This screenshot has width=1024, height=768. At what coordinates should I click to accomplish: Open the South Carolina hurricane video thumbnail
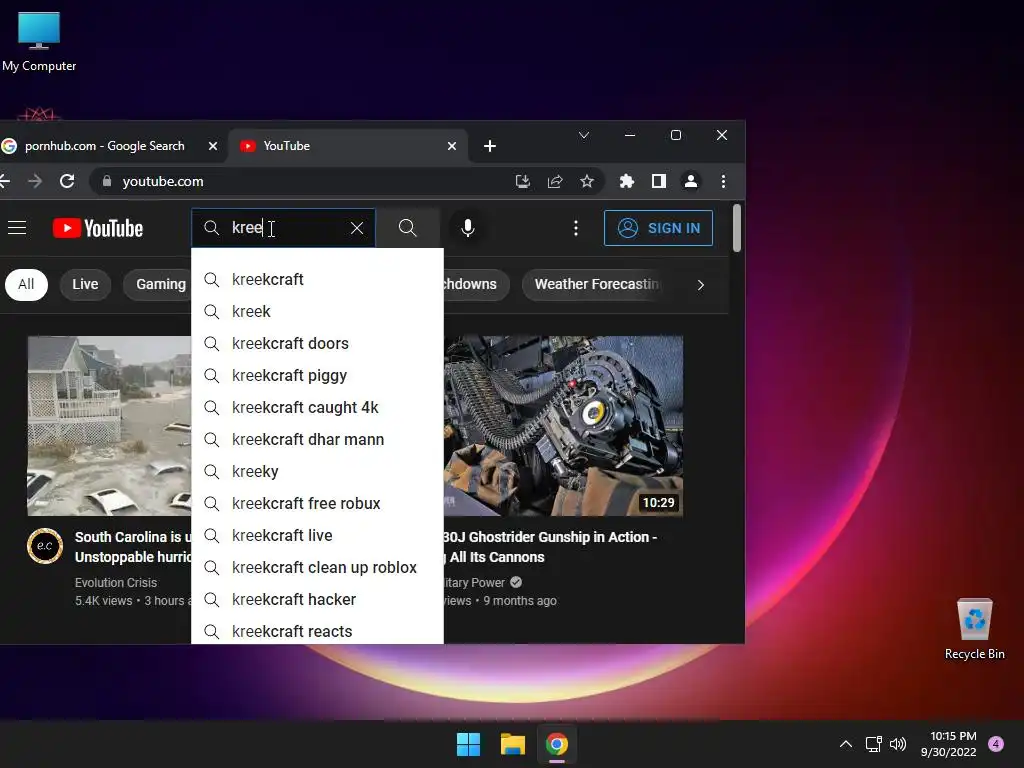(x=109, y=426)
